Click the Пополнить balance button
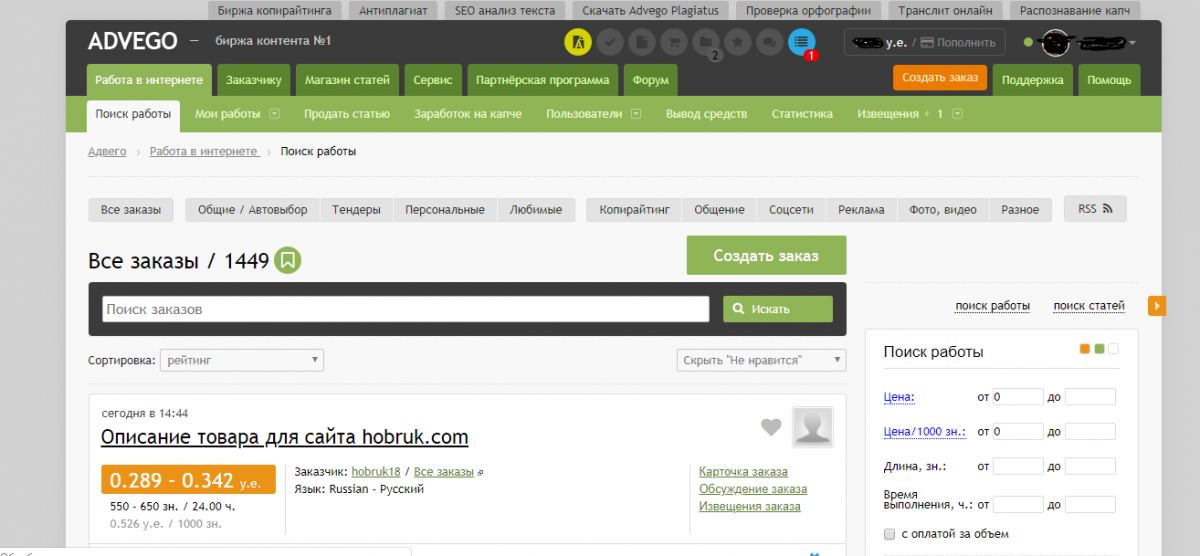This screenshot has height=556, width=1200. 958,43
